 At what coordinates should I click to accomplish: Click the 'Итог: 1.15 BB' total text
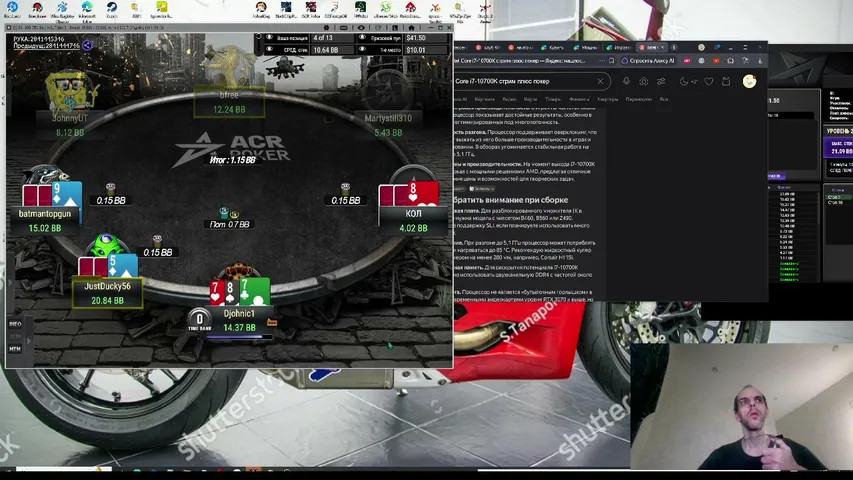233,160
